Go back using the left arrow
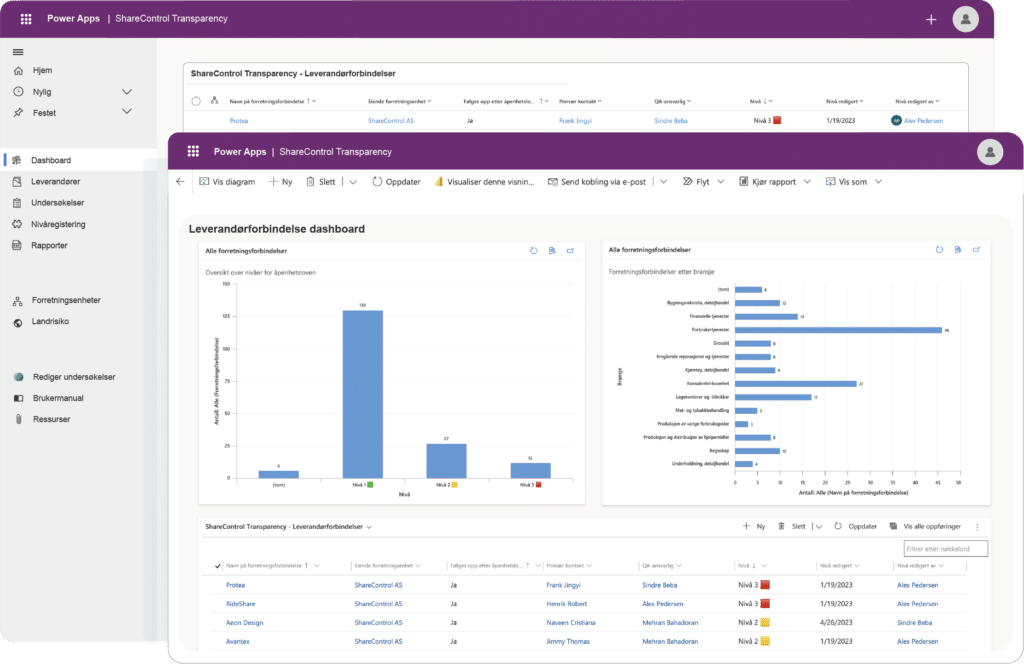This screenshot has height=664, width=1024. click(180, 182)
